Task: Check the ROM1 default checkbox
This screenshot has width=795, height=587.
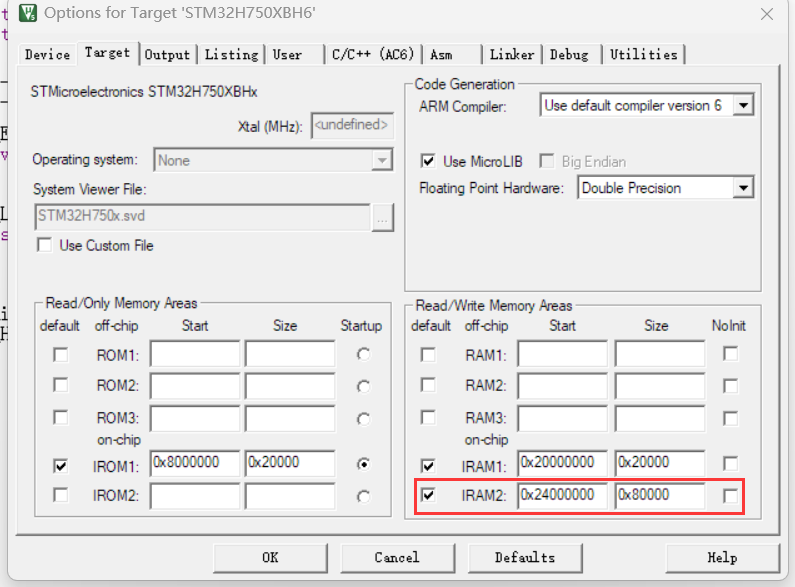Action: click(x=61, y=355)
